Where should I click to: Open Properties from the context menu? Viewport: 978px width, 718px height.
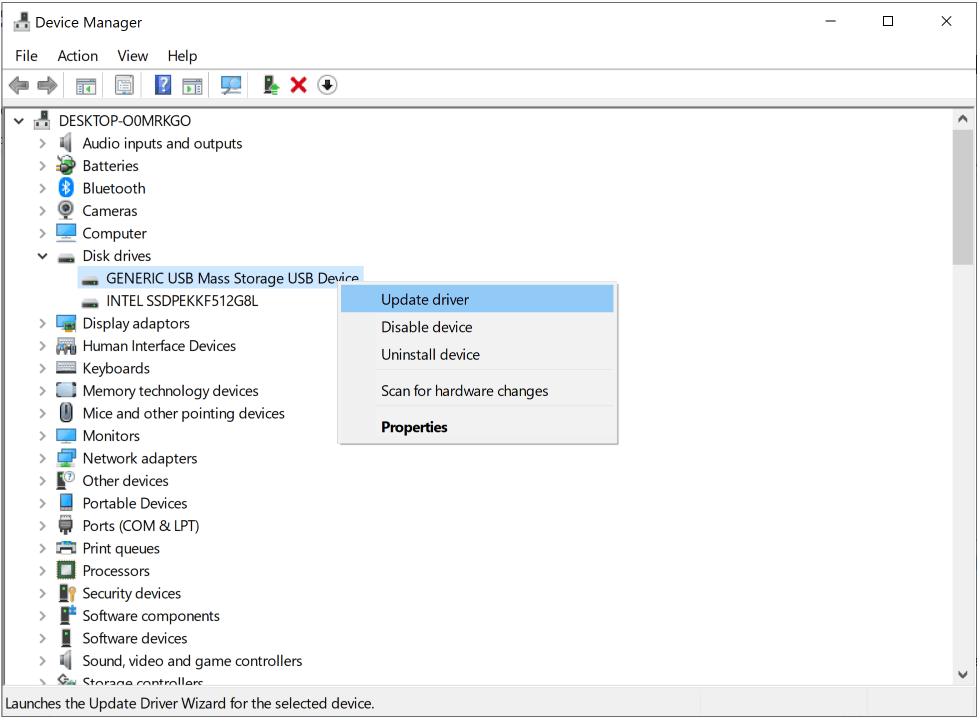[x=414, y=427]
